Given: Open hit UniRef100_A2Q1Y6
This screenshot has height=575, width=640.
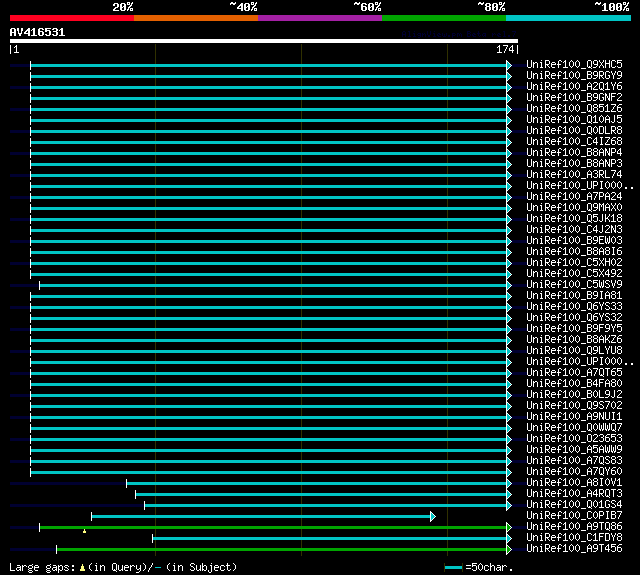Looking at the screenshot, I should click(x=574, y=87).
